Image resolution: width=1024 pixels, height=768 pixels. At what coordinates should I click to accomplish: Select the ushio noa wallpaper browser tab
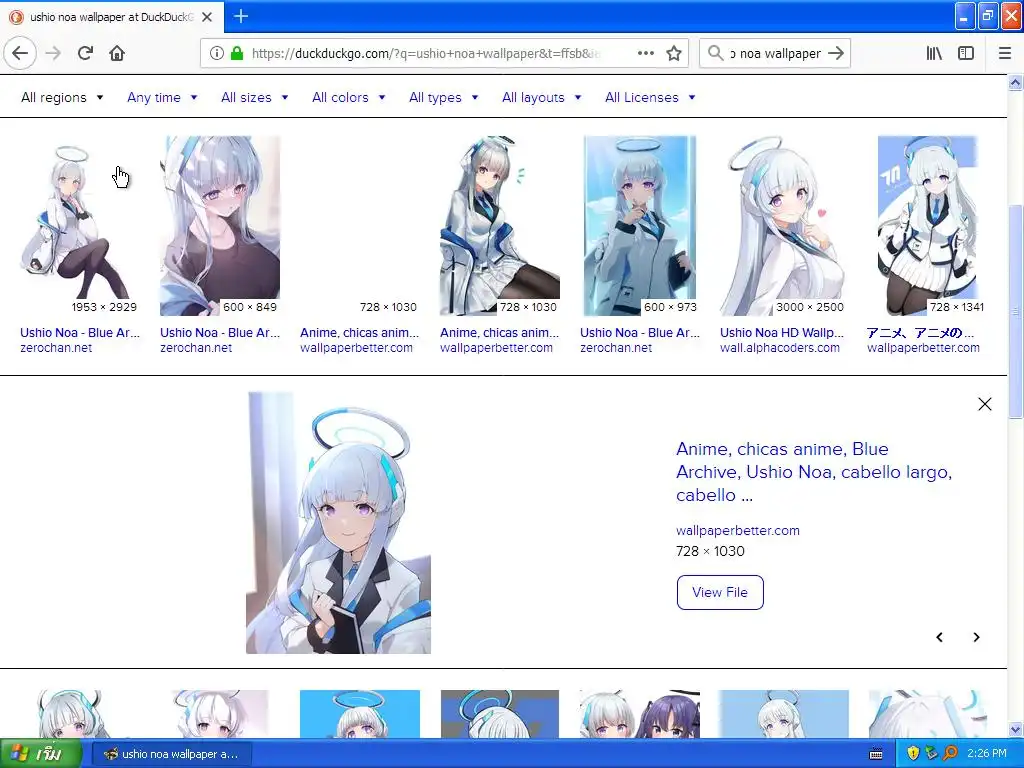pos(112,17)
